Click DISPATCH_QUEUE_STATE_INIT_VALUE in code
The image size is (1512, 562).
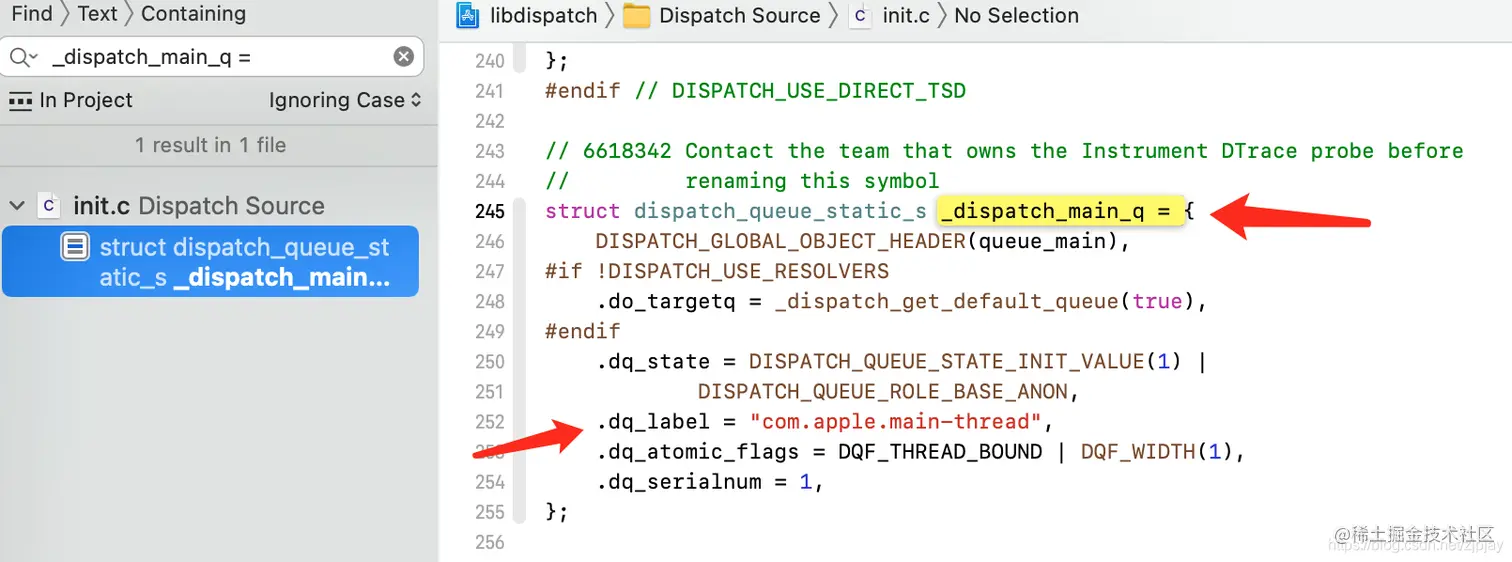(x=946, y=361)
